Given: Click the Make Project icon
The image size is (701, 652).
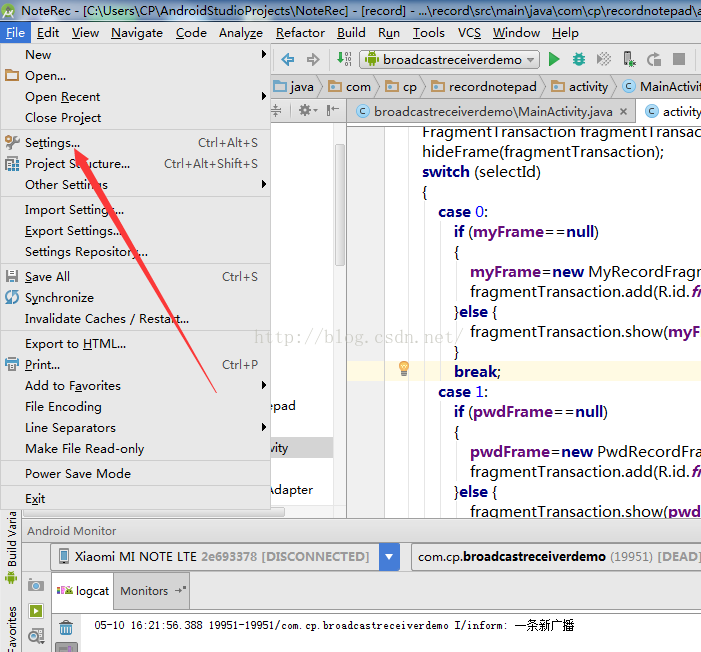Looking at the screenshot, I should pyautogui.click(x=344, y=60).
